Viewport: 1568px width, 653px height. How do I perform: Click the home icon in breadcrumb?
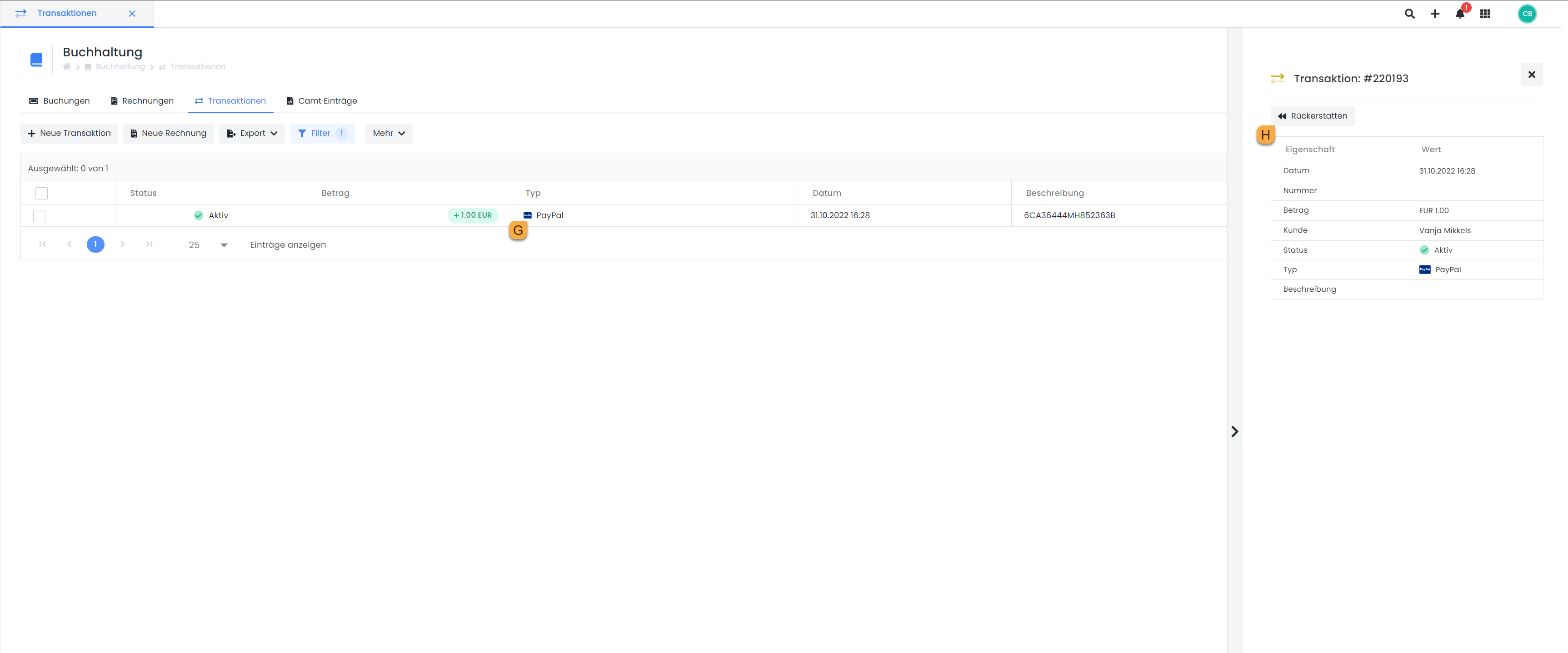(x=67, y=67)
